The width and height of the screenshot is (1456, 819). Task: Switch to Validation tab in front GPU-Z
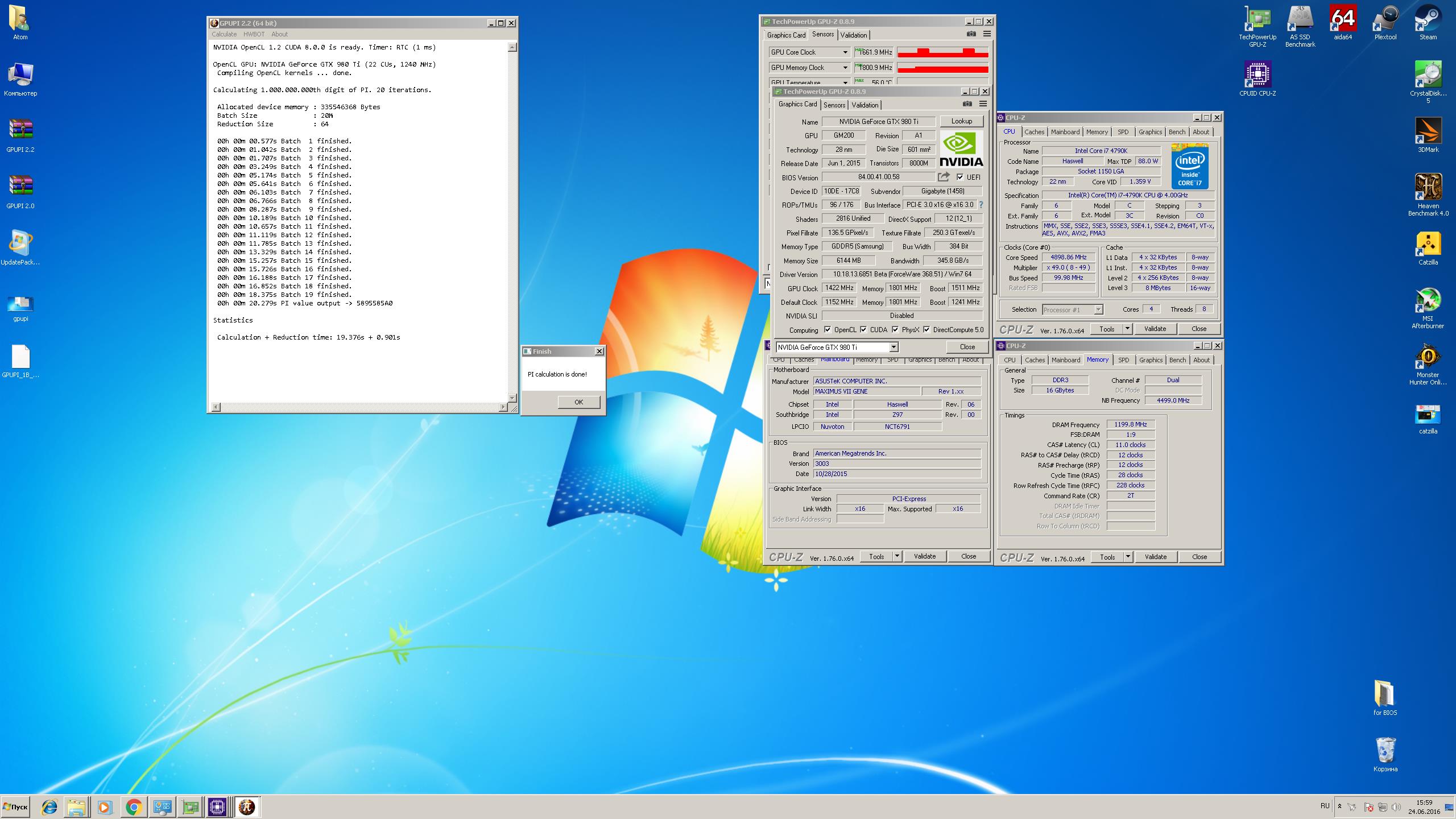pyautogui.click(x=865, y=105)
